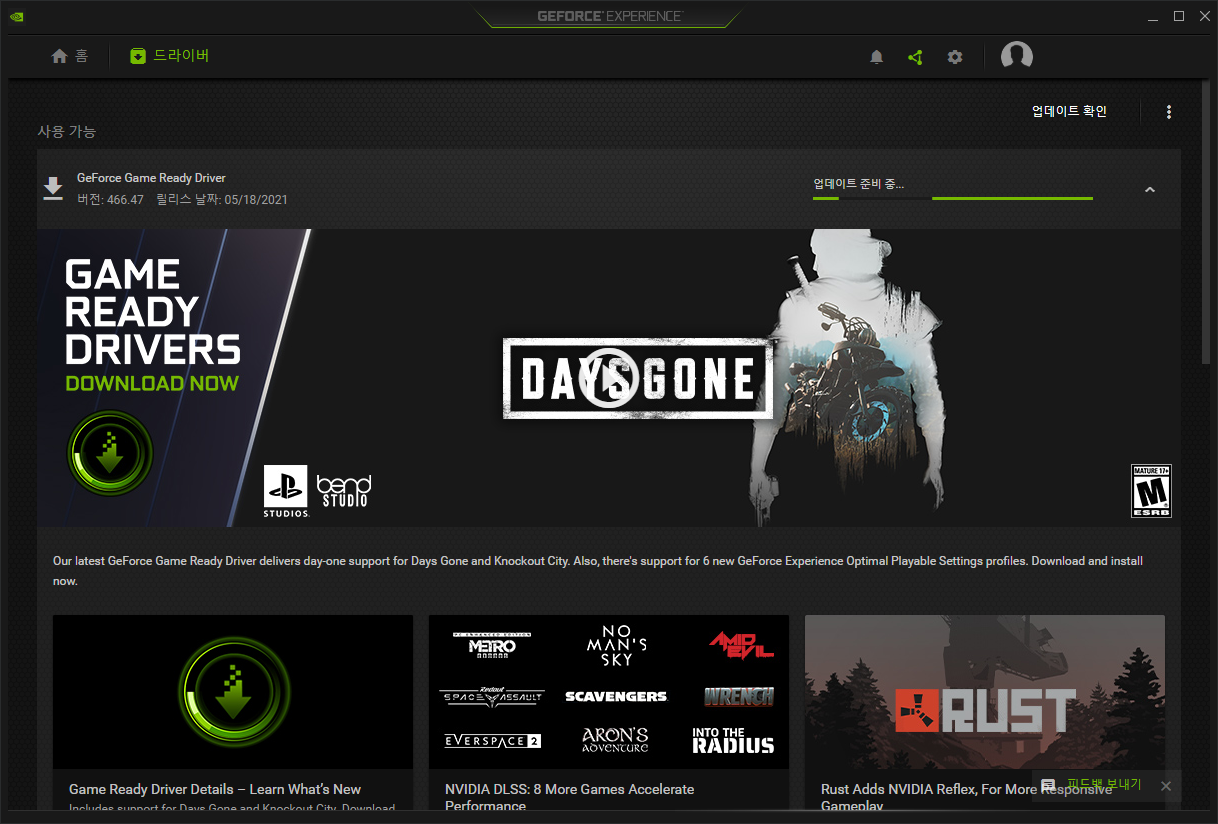This screenshot has height=824, width=1218.
Task: Open the NVIDIA DLSS games thumbnail
Action: coord(609,692)
